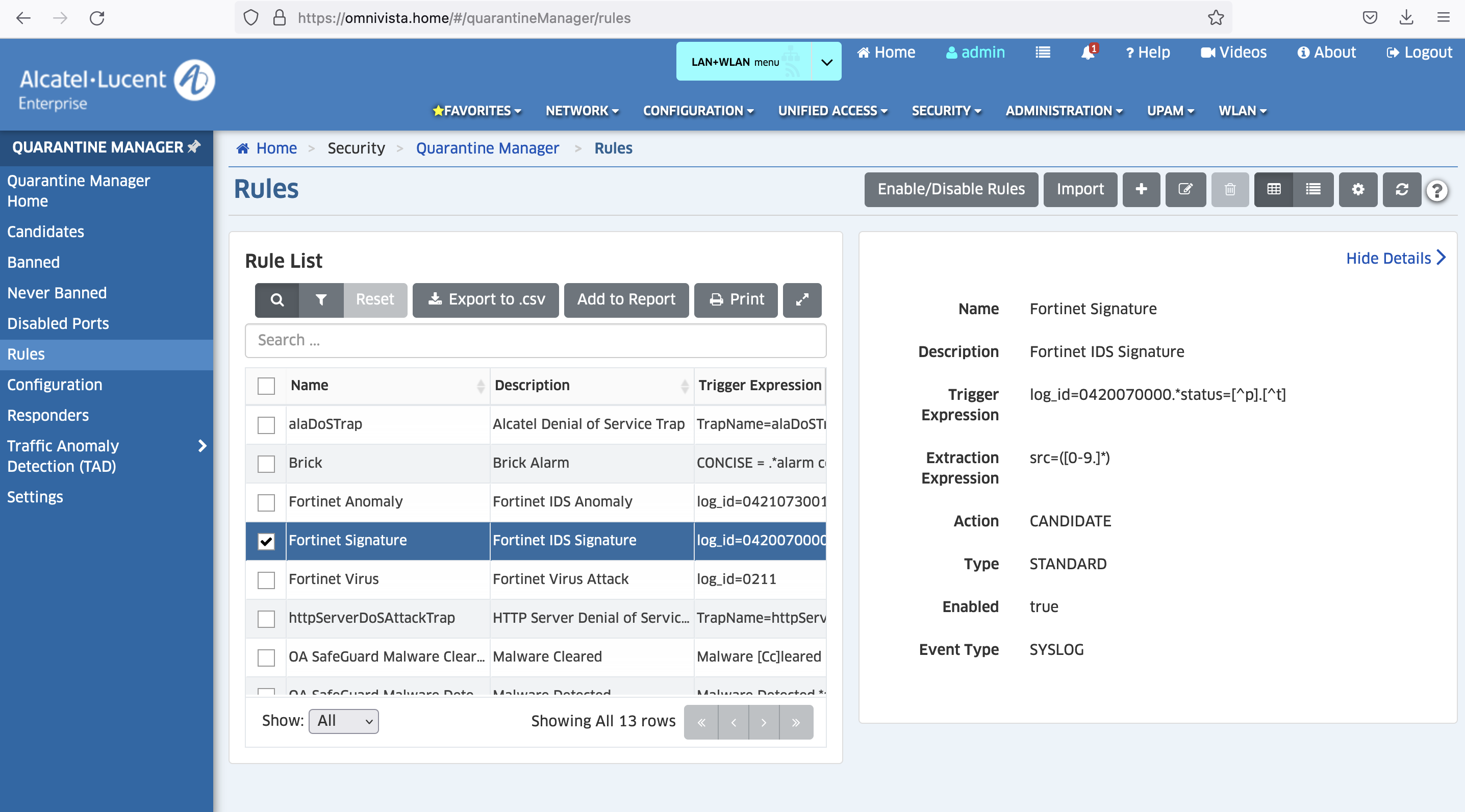1465x812 pixels.
Task: Uncheck the Fortinet Signature row checkbox
Action: point(266,541)
